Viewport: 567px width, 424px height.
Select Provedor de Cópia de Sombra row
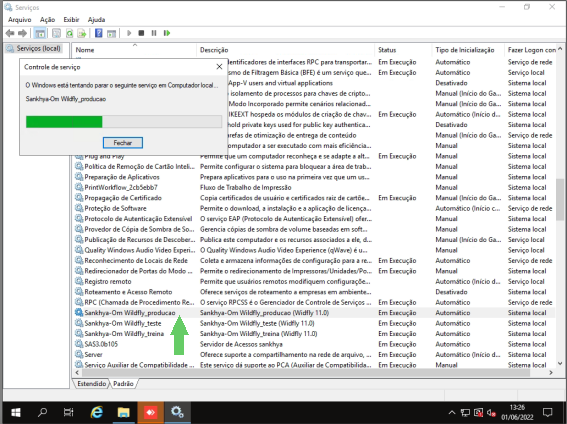coord(314,229)
